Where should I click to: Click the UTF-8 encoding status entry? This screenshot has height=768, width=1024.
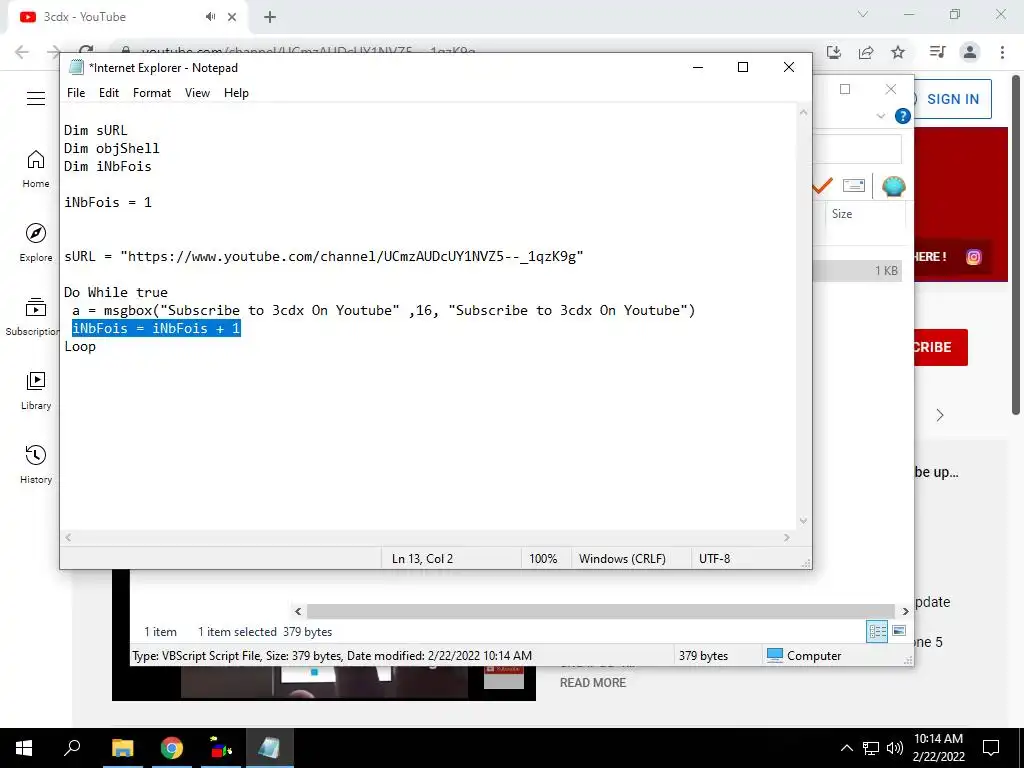[x=714, y=559]
